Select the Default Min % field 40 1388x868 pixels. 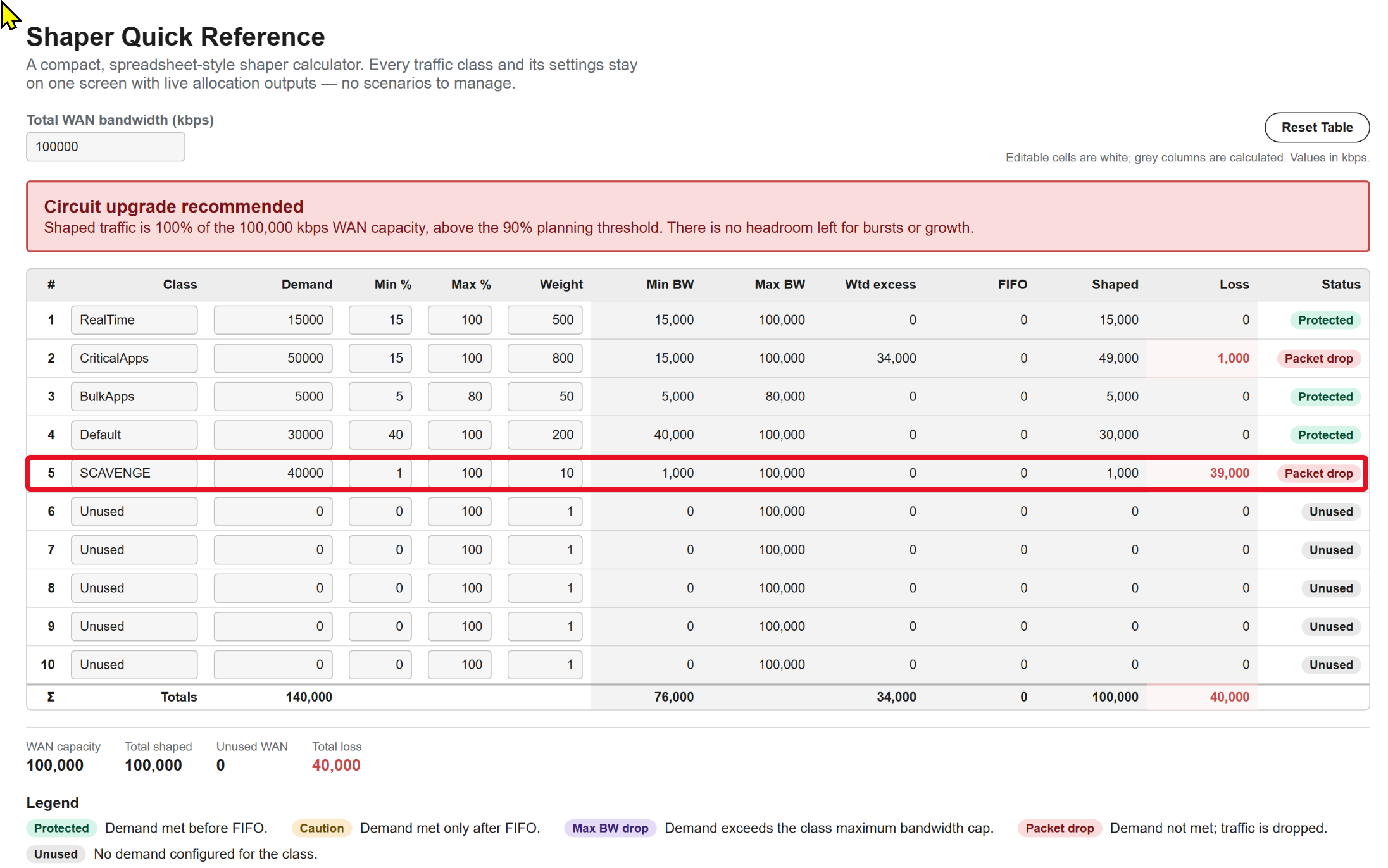(380, 435)
